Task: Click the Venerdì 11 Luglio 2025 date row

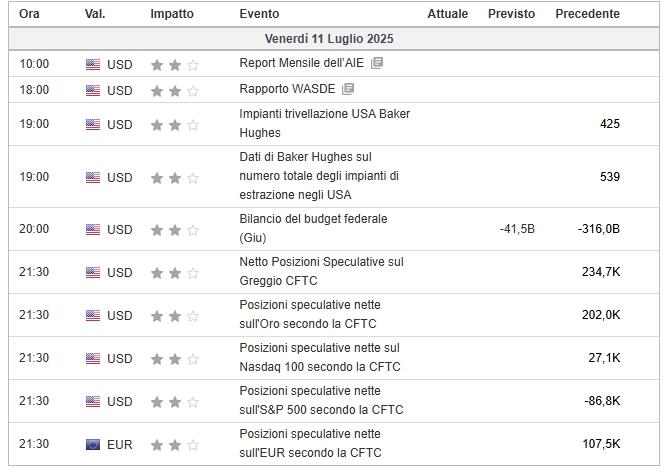Action: coord(329,39)
